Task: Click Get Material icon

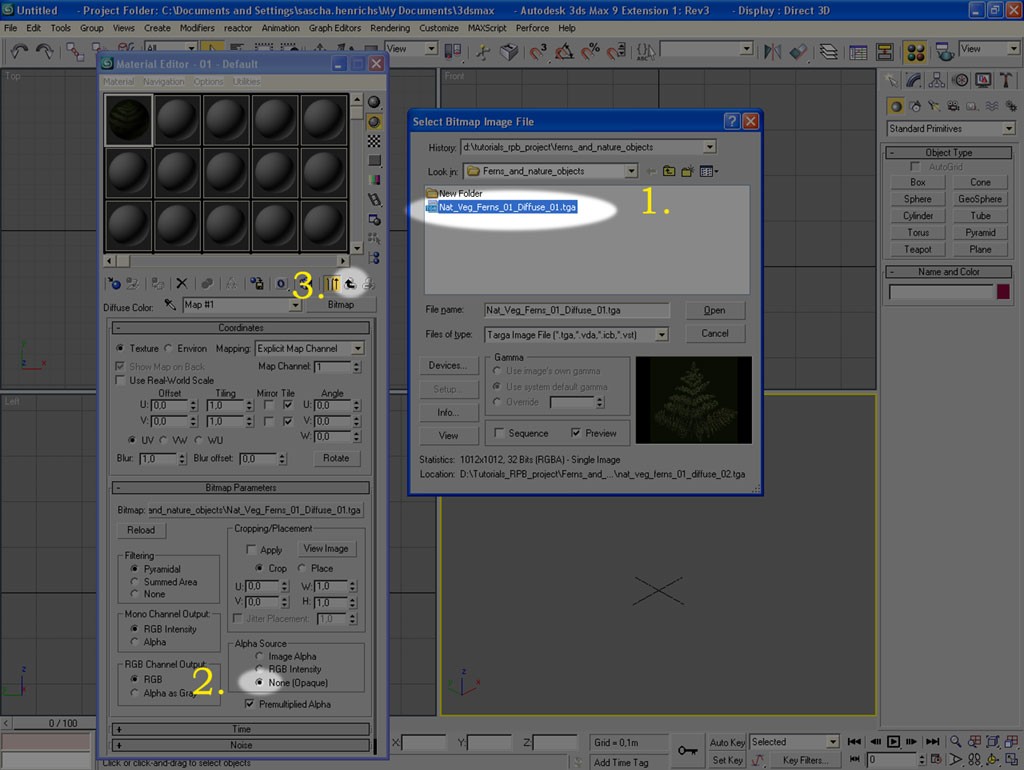Action: coord(114,283)
